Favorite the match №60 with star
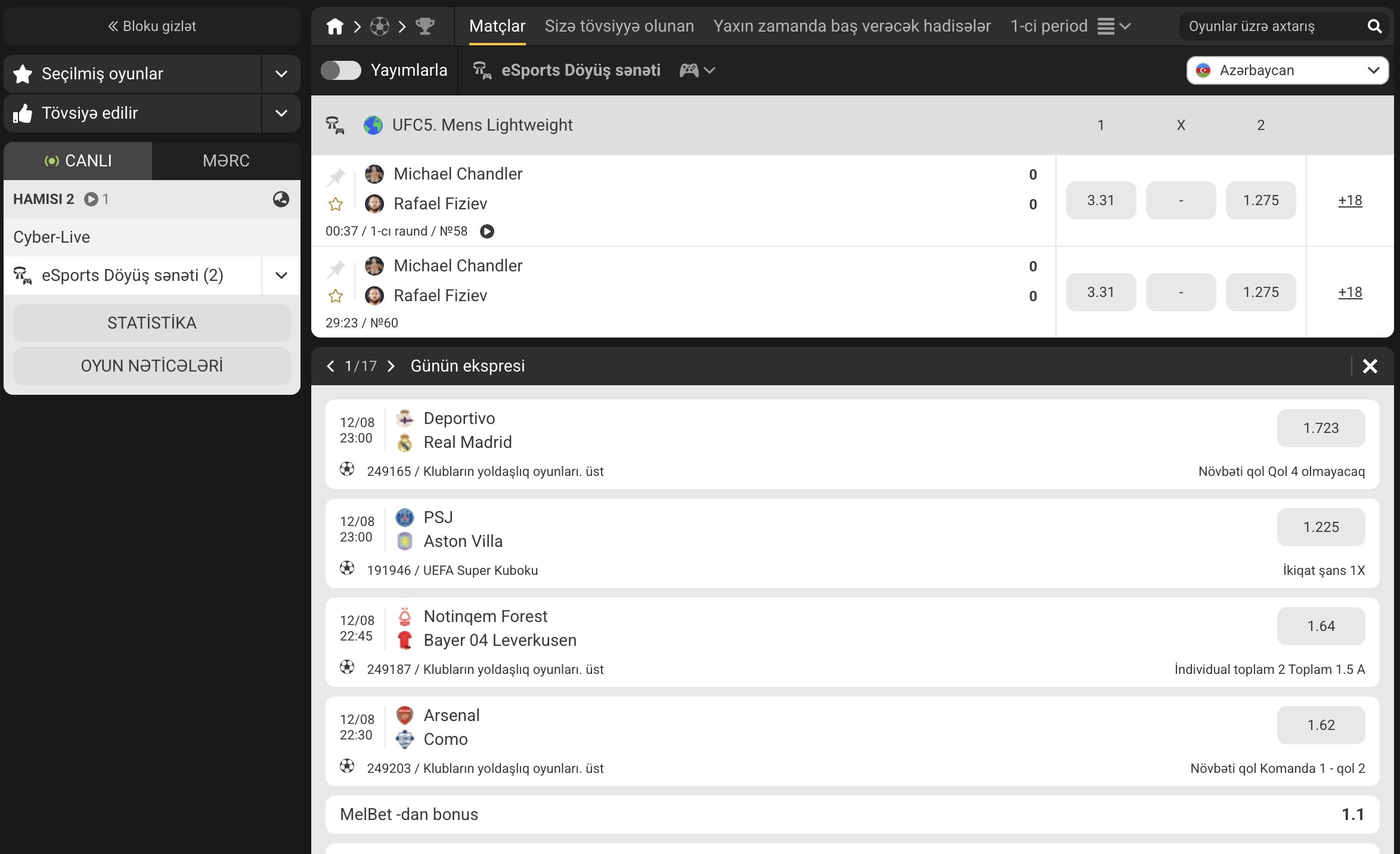 point(336,296)
